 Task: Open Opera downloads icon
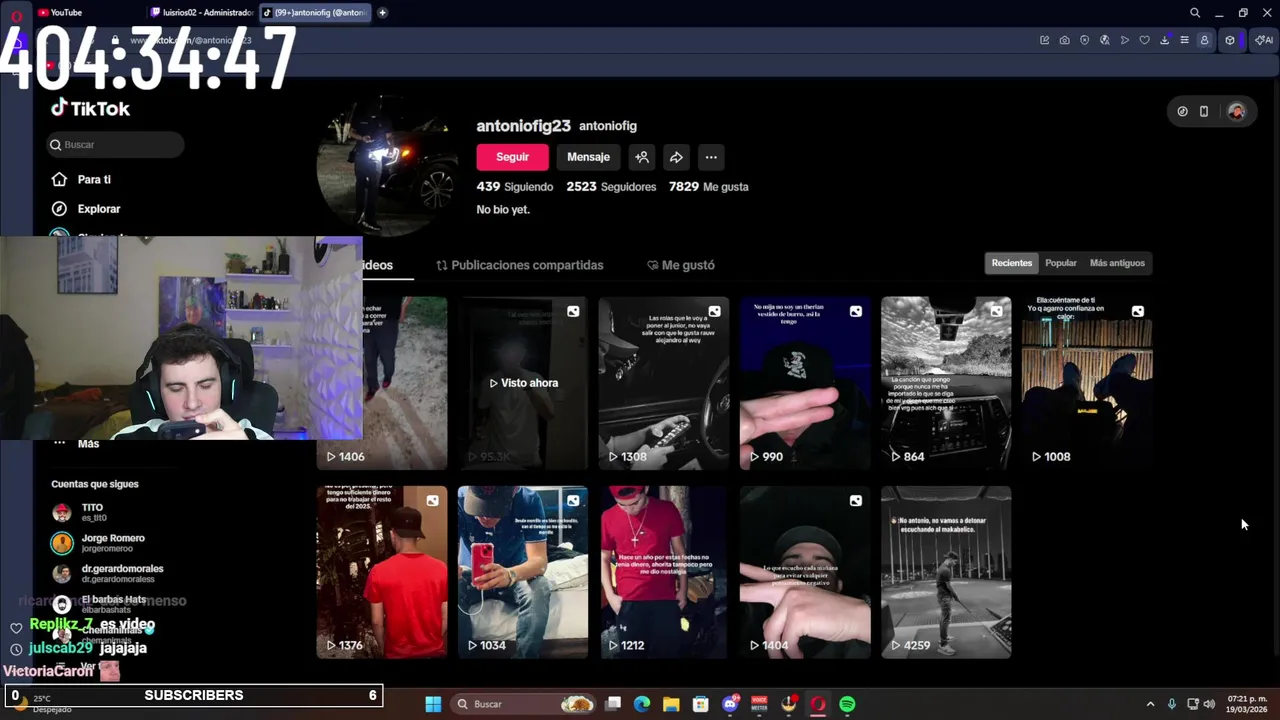pos(1164,40)
